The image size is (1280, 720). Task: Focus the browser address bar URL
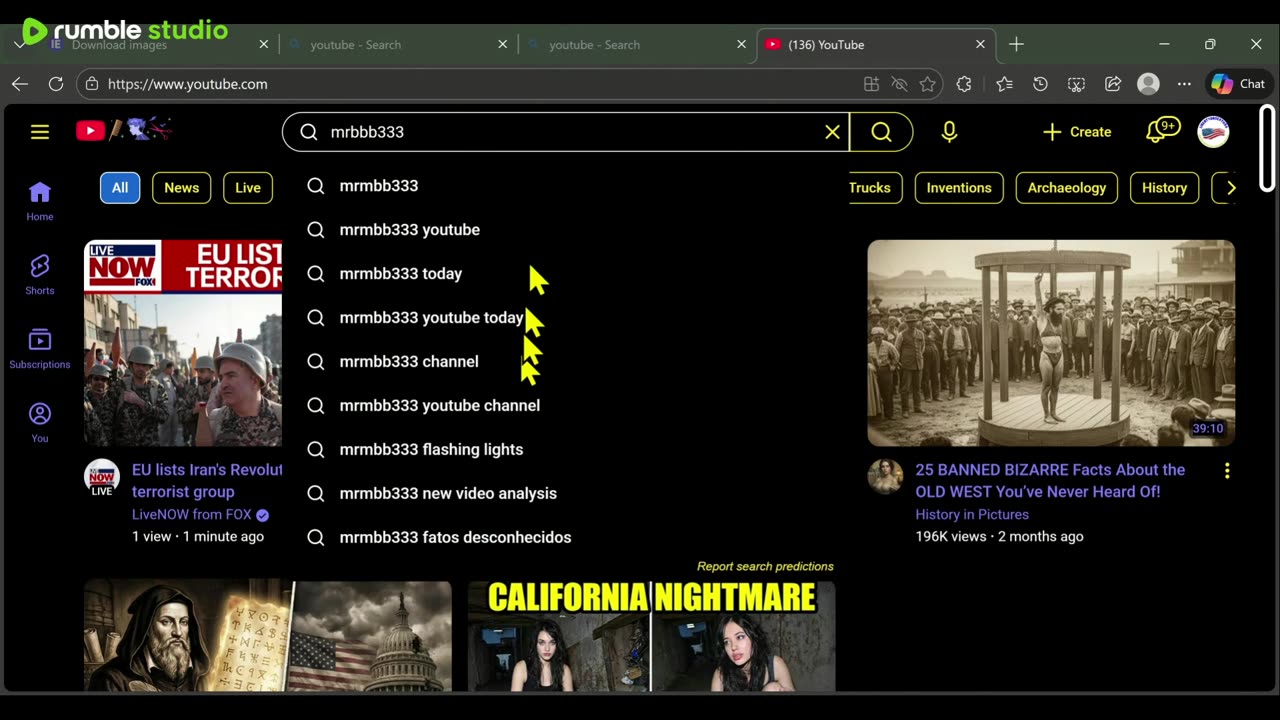(188, 84)
